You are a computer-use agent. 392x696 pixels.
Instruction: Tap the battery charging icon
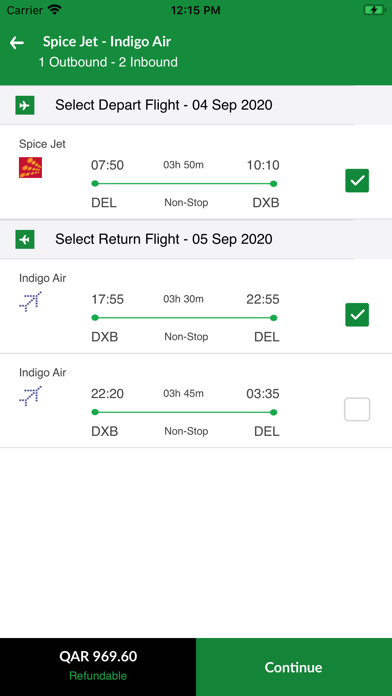[x=375, y=10]
